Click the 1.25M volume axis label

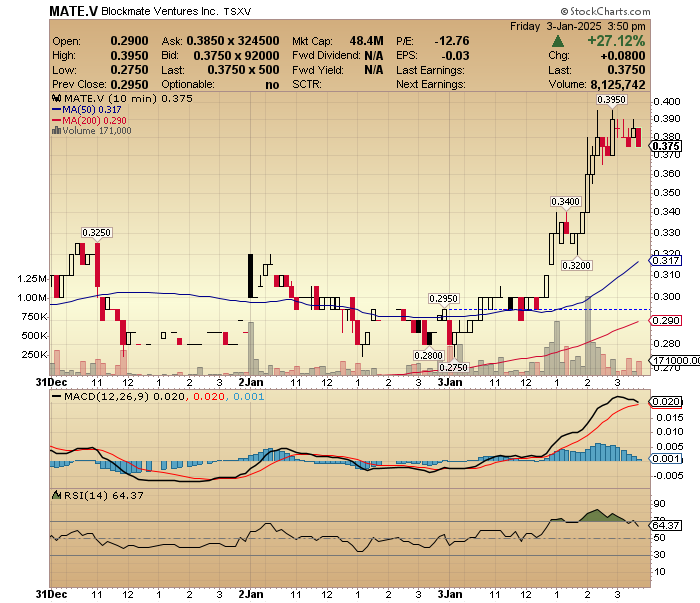coord(32,279)
